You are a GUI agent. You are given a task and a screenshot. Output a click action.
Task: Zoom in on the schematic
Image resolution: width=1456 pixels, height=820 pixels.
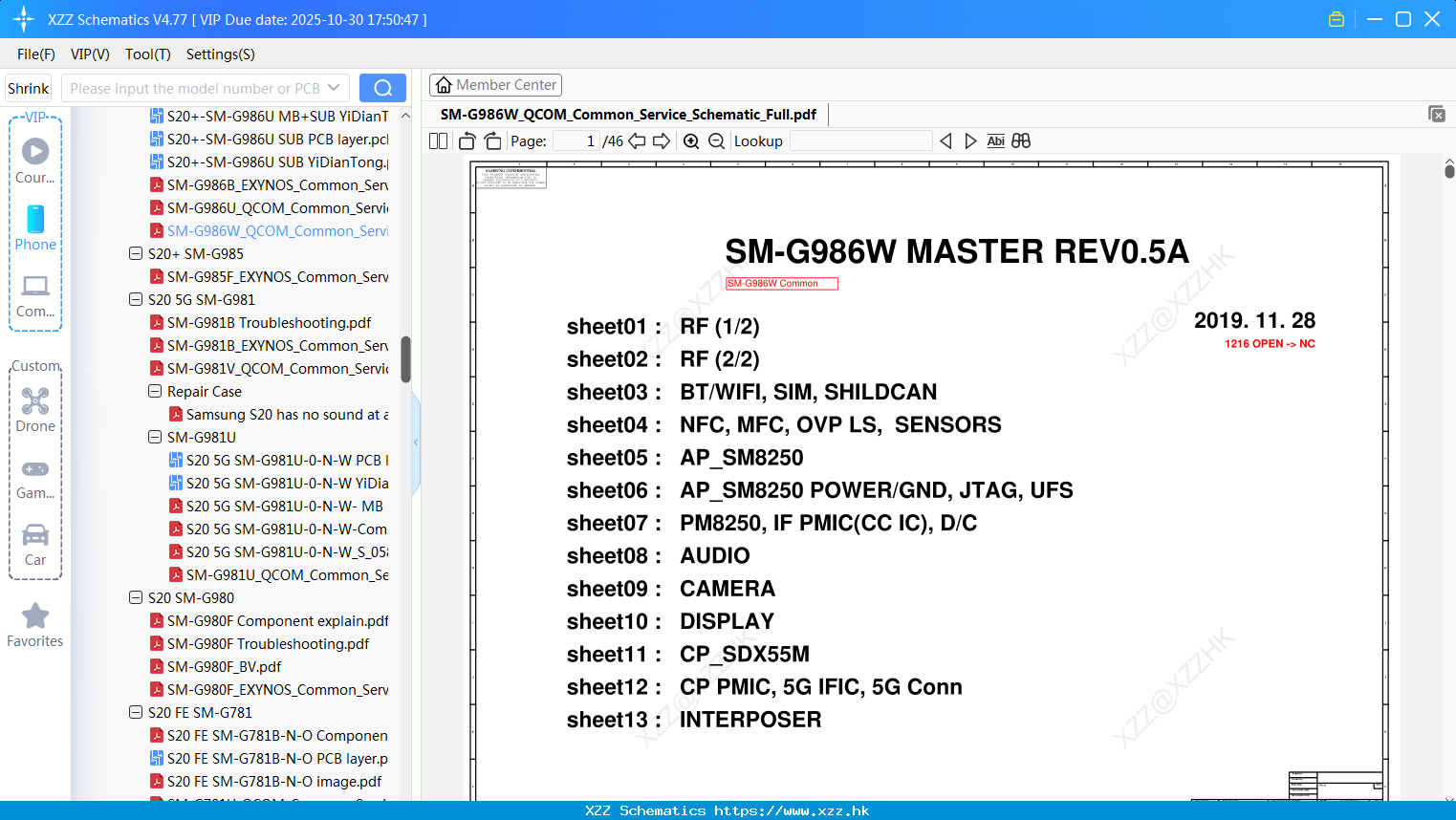click(691, 141)
